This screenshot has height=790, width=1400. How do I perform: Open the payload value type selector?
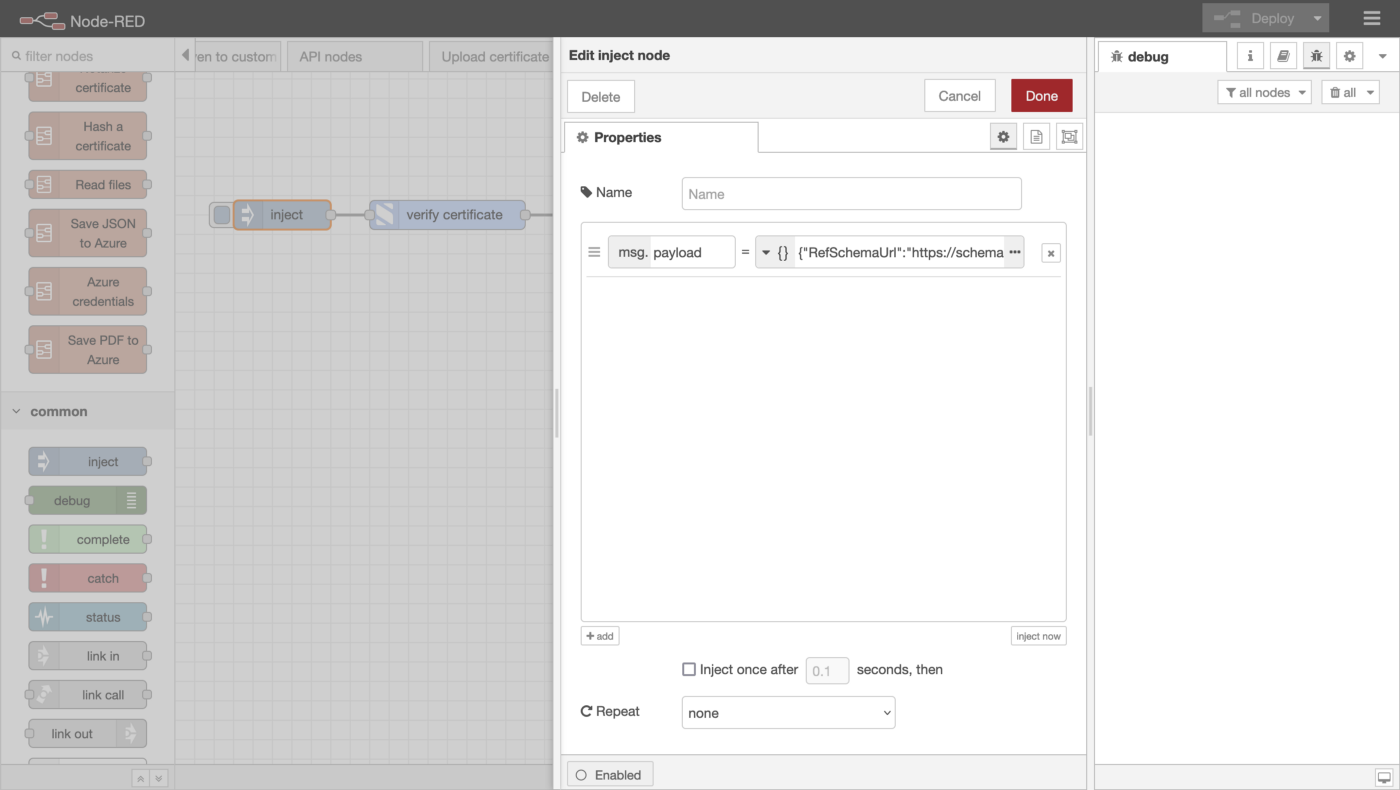[x=774, y=252]
